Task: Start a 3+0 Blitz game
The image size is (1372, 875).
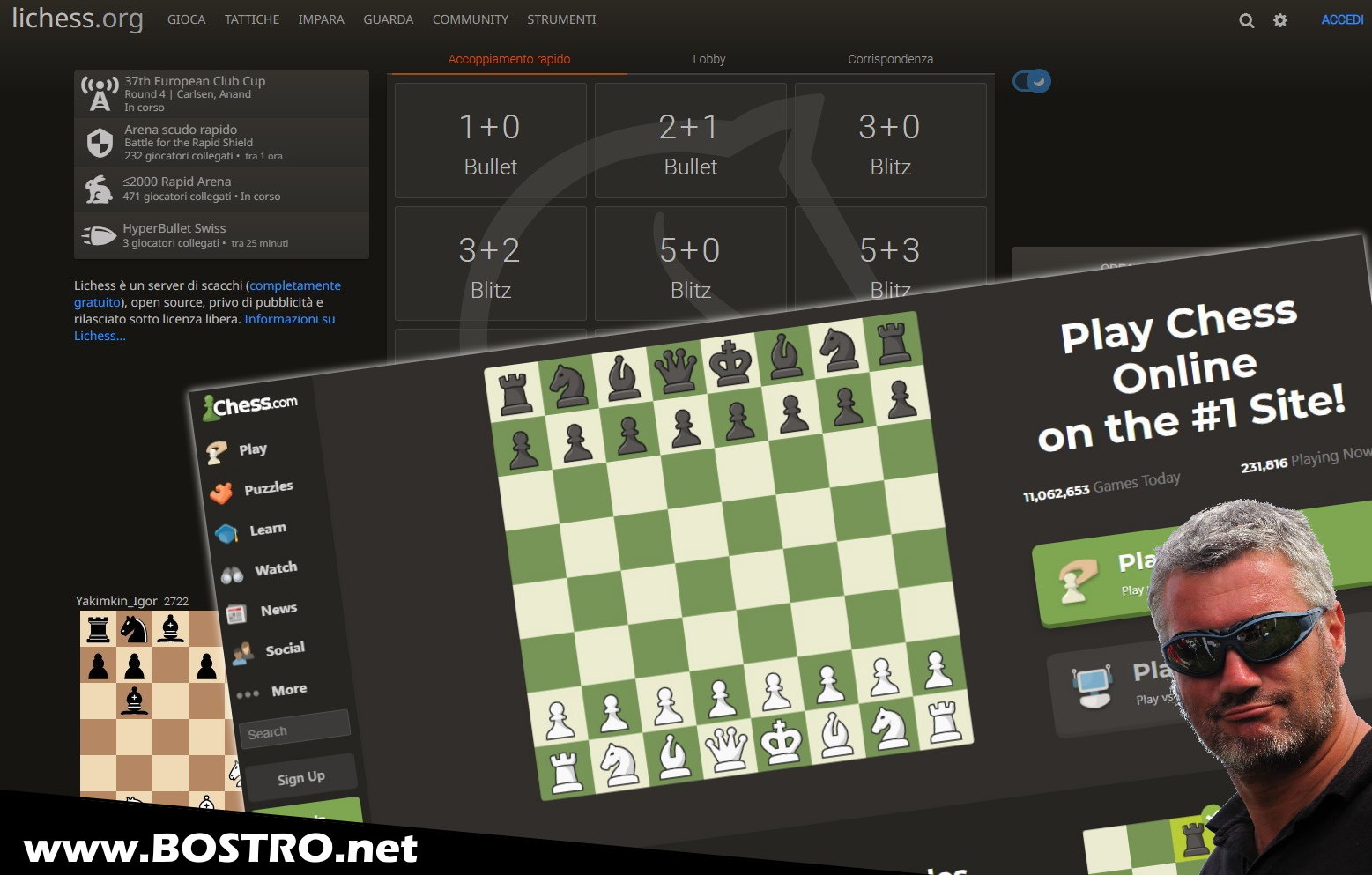Action: pyautogui.click(x=891, y=141)
